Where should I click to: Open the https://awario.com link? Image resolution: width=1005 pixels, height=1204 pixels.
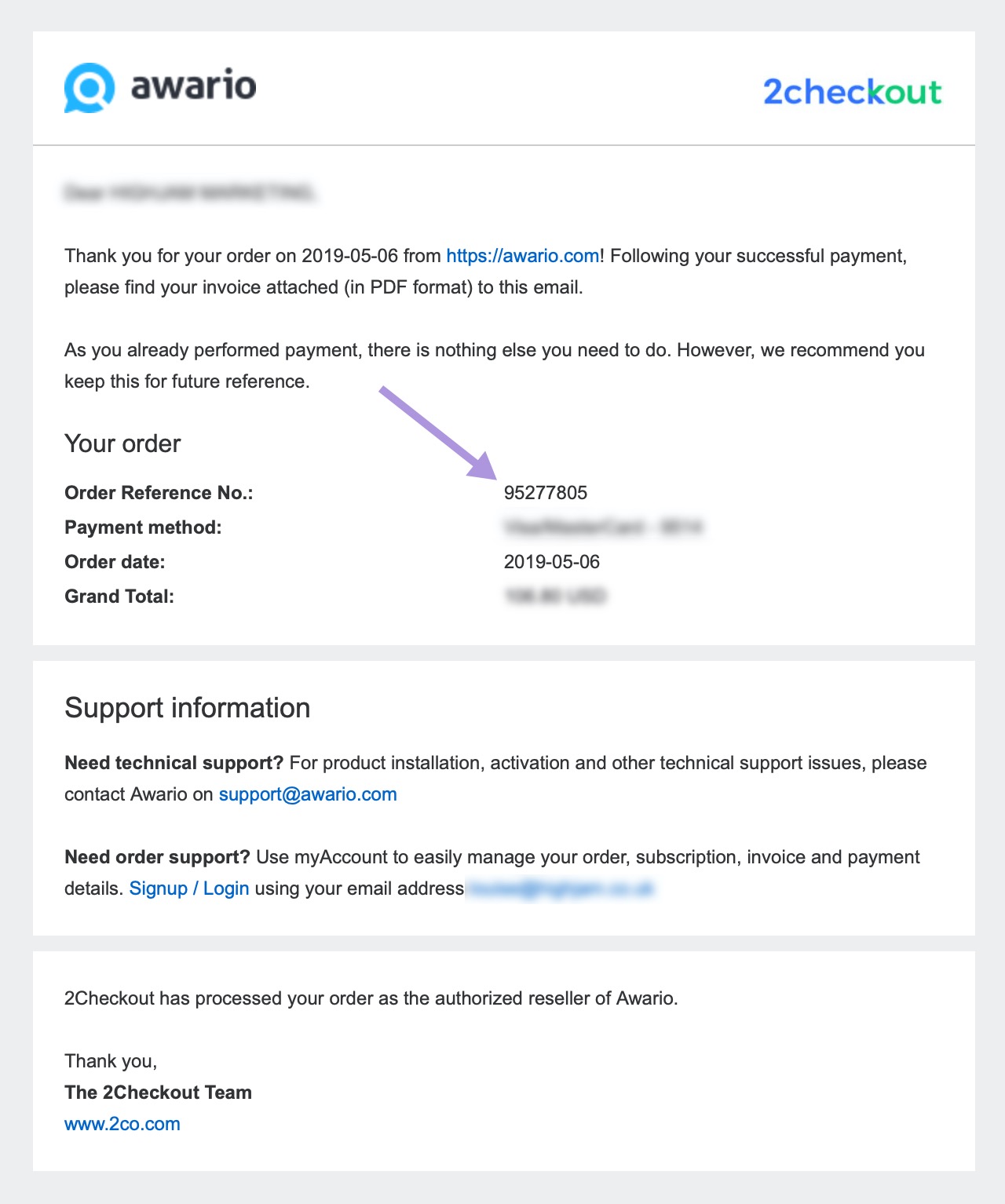pos(523,256)
